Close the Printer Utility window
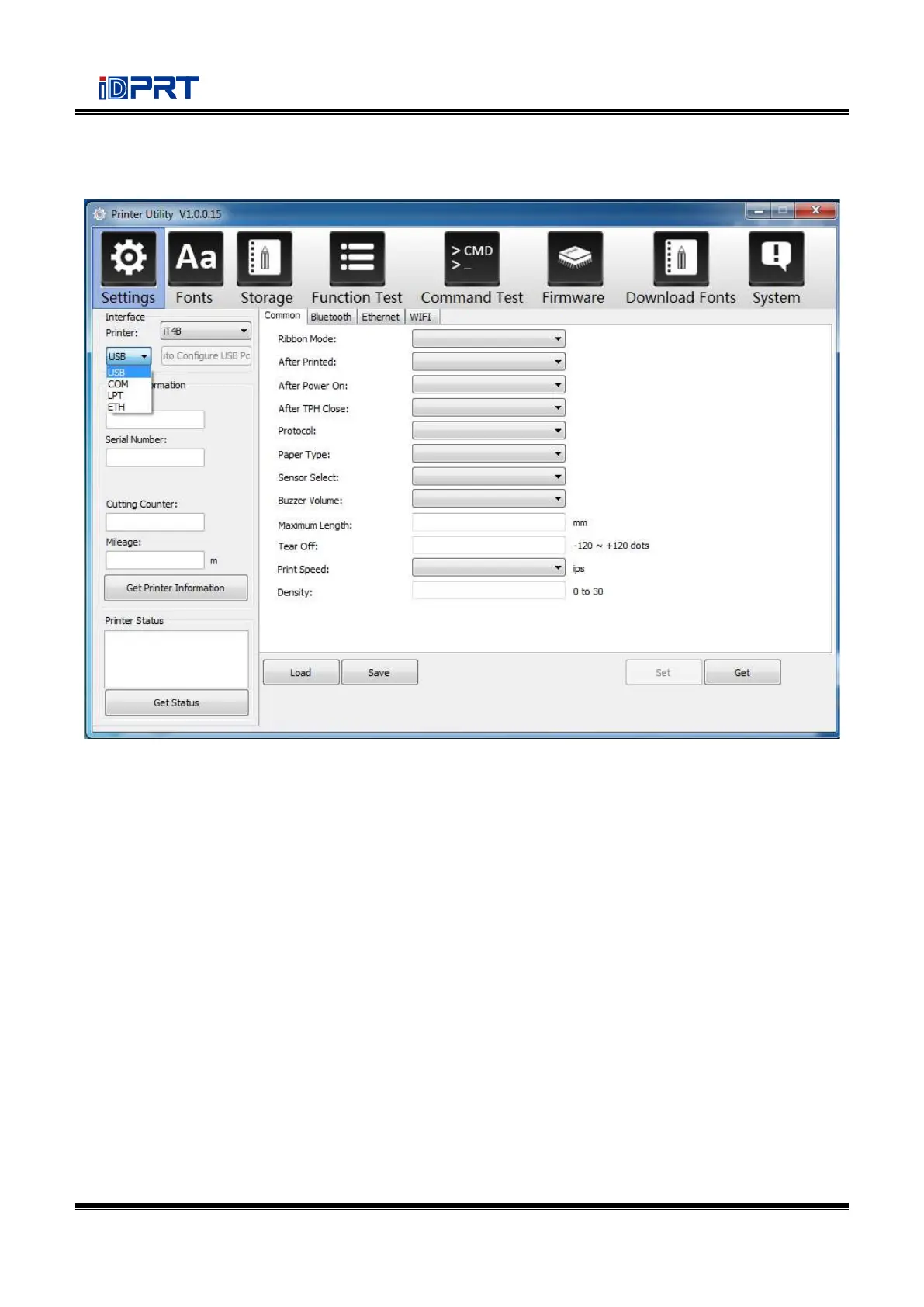The width and height of the screenshot is (924, 1307). [815, 210]
